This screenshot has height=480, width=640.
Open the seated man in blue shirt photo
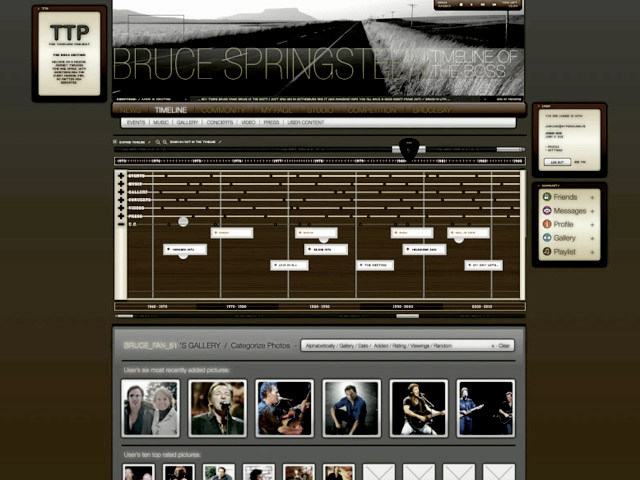click(351, 408)
